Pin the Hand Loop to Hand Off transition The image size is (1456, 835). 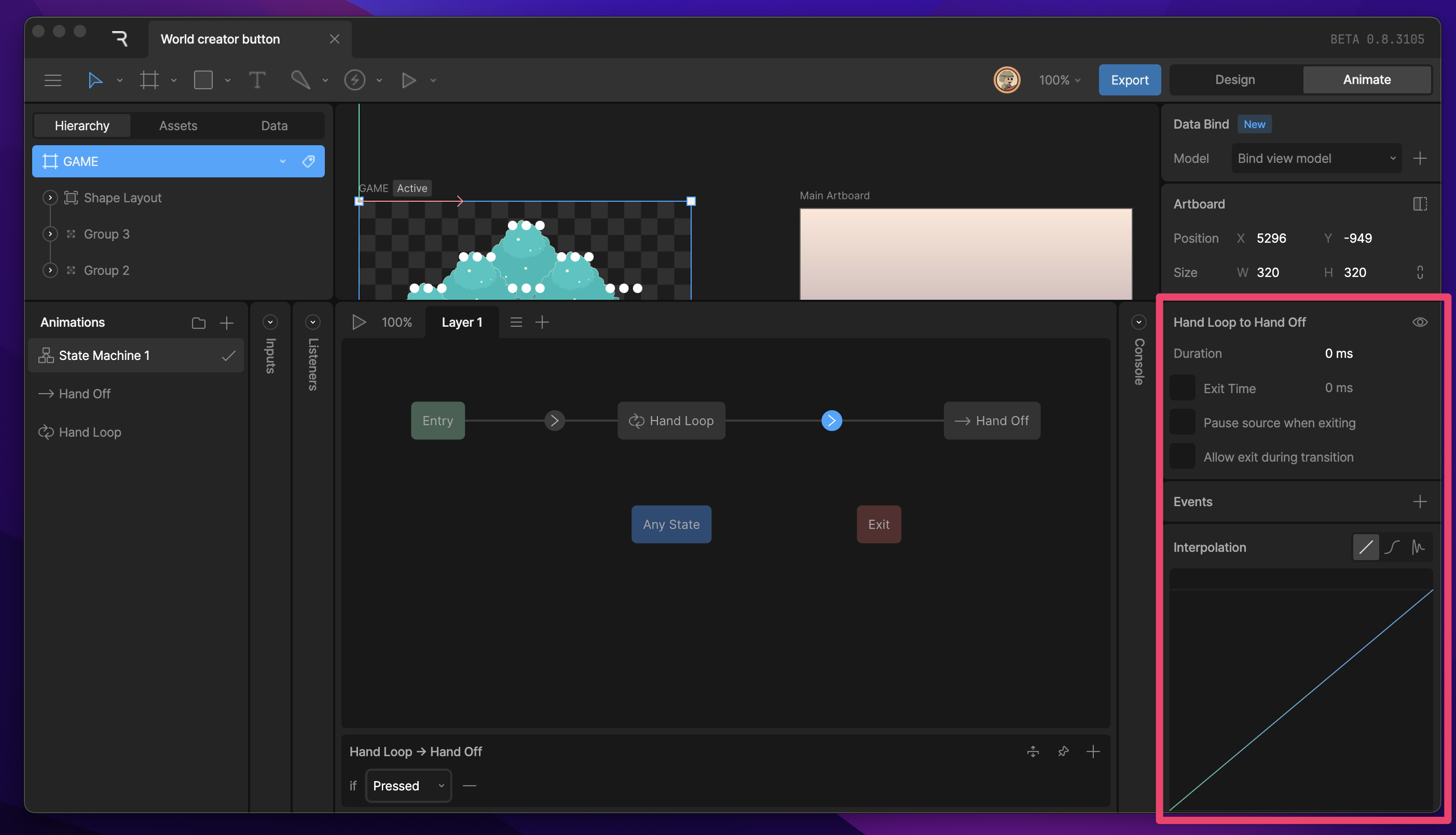click(1063, 752)
